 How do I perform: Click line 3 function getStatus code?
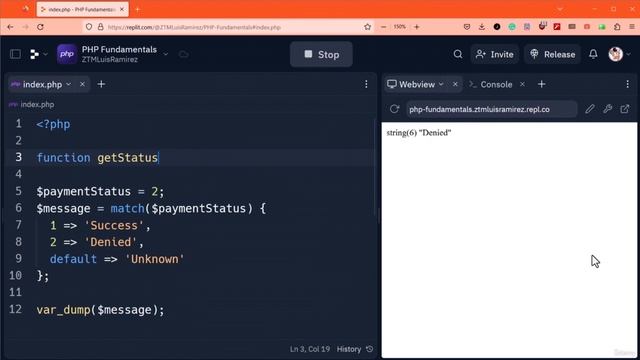[98, 158]
